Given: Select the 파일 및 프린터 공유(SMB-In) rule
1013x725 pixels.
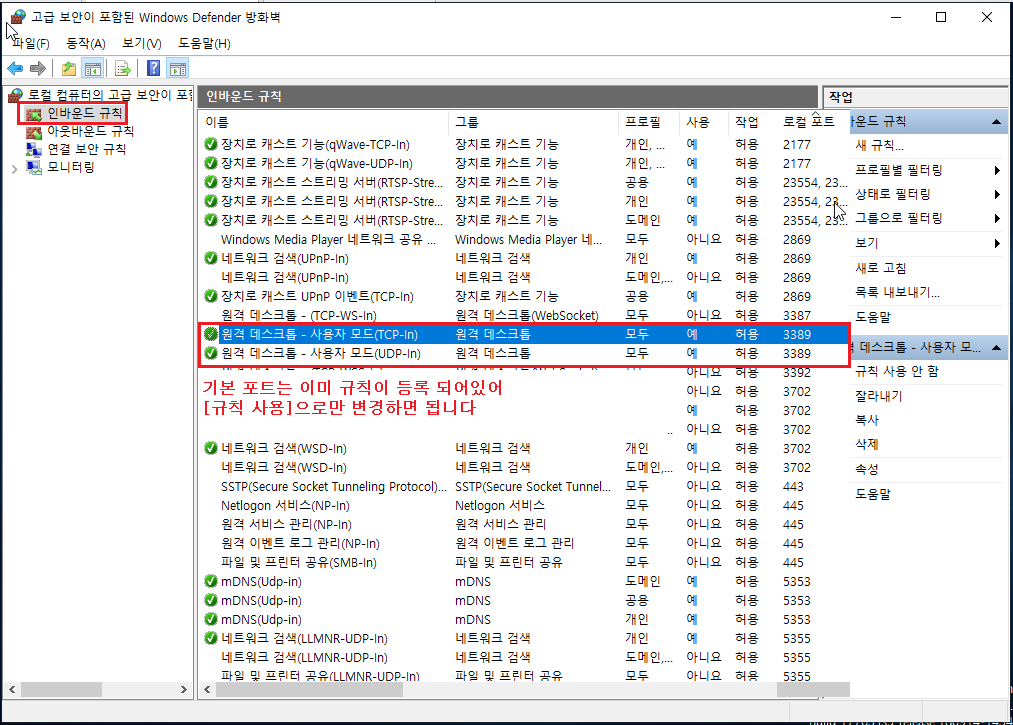Looking at the screenshot, I should tap(523, 562).
